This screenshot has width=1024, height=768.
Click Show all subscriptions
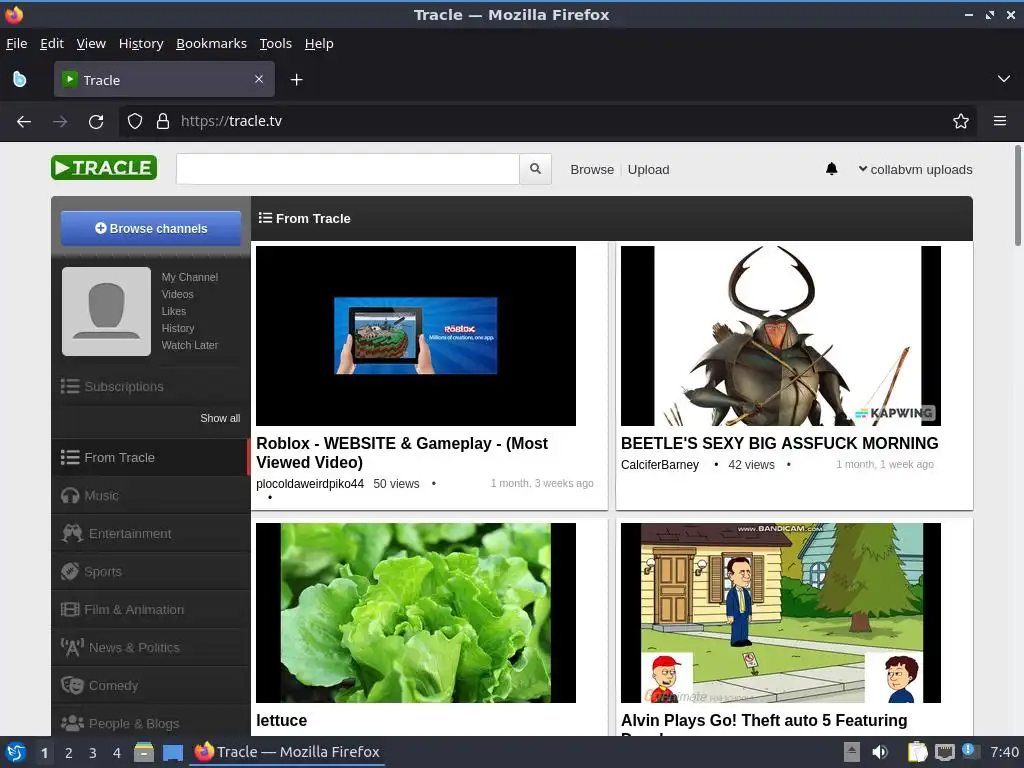(220, 418)
